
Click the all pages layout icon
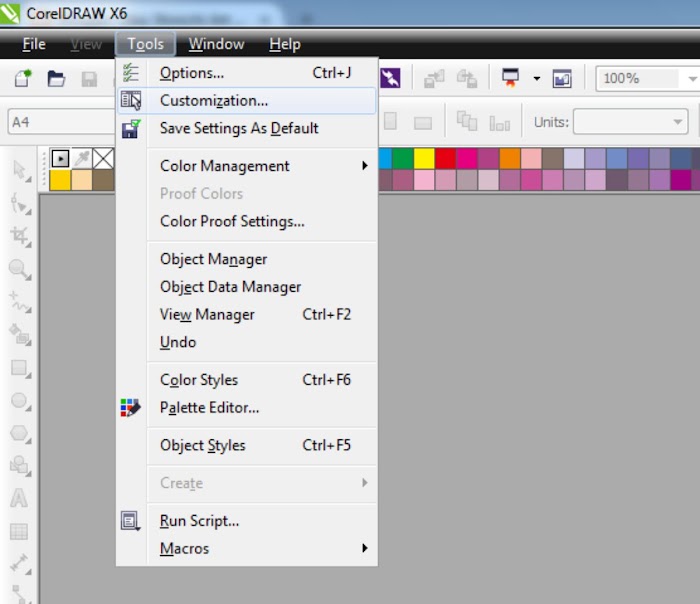[467, 121]
